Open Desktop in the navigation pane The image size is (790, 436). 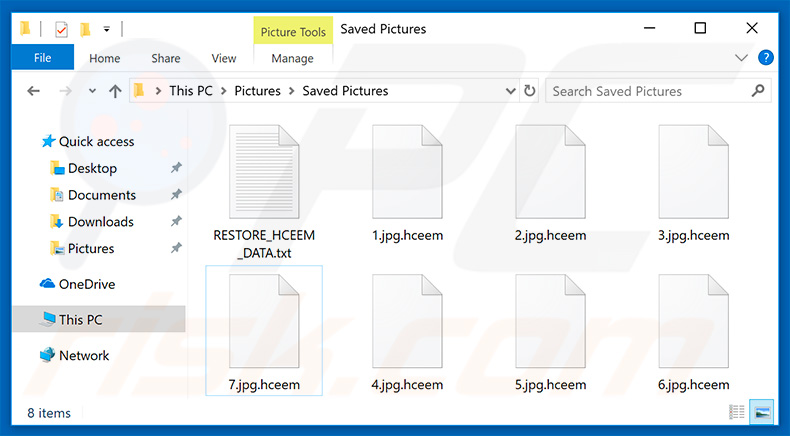[x=84, y=168]
